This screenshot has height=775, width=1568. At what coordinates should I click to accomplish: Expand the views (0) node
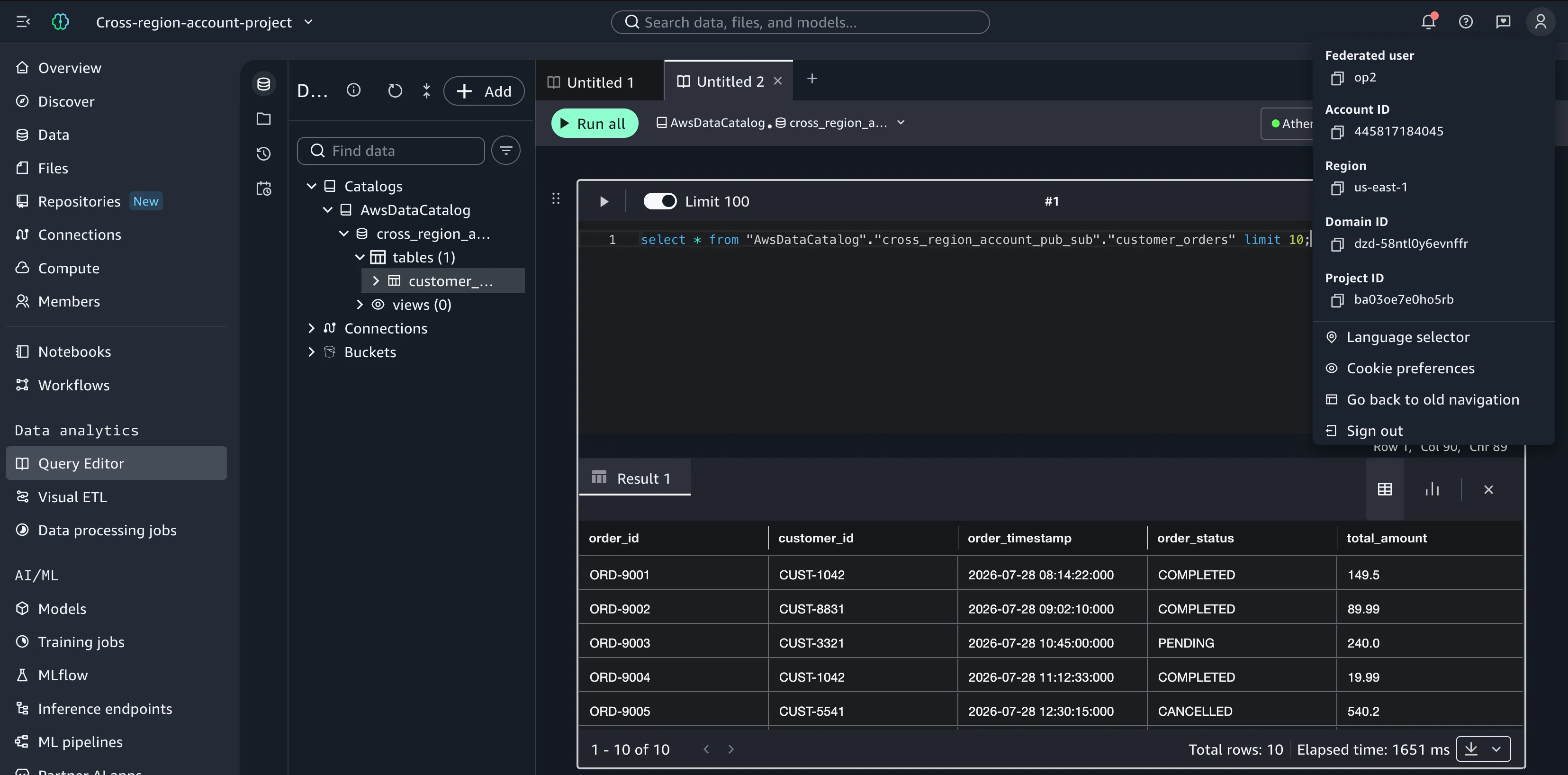pos(360,305)
